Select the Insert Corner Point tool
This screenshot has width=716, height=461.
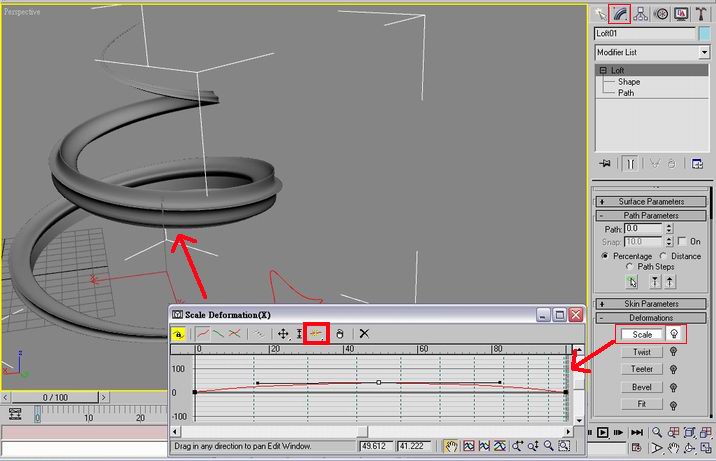click(319, 333)
